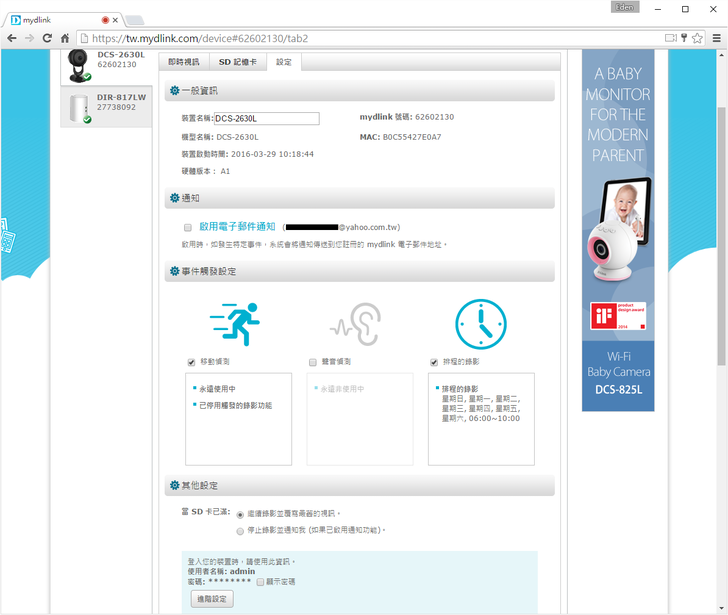The height and width of the screenshot is (615, 728).
Task: Close the mydlink browser tab
Action: point(115,20)
